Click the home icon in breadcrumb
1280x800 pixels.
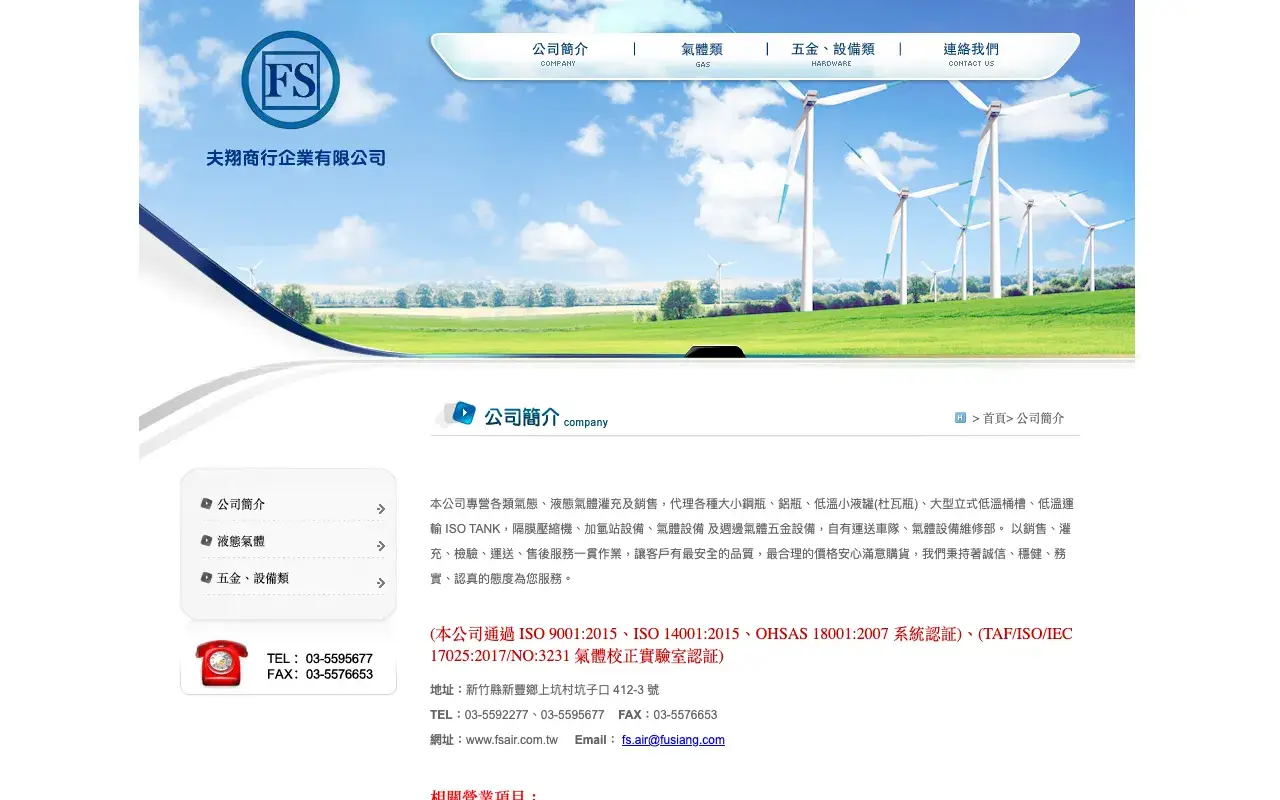960,418
